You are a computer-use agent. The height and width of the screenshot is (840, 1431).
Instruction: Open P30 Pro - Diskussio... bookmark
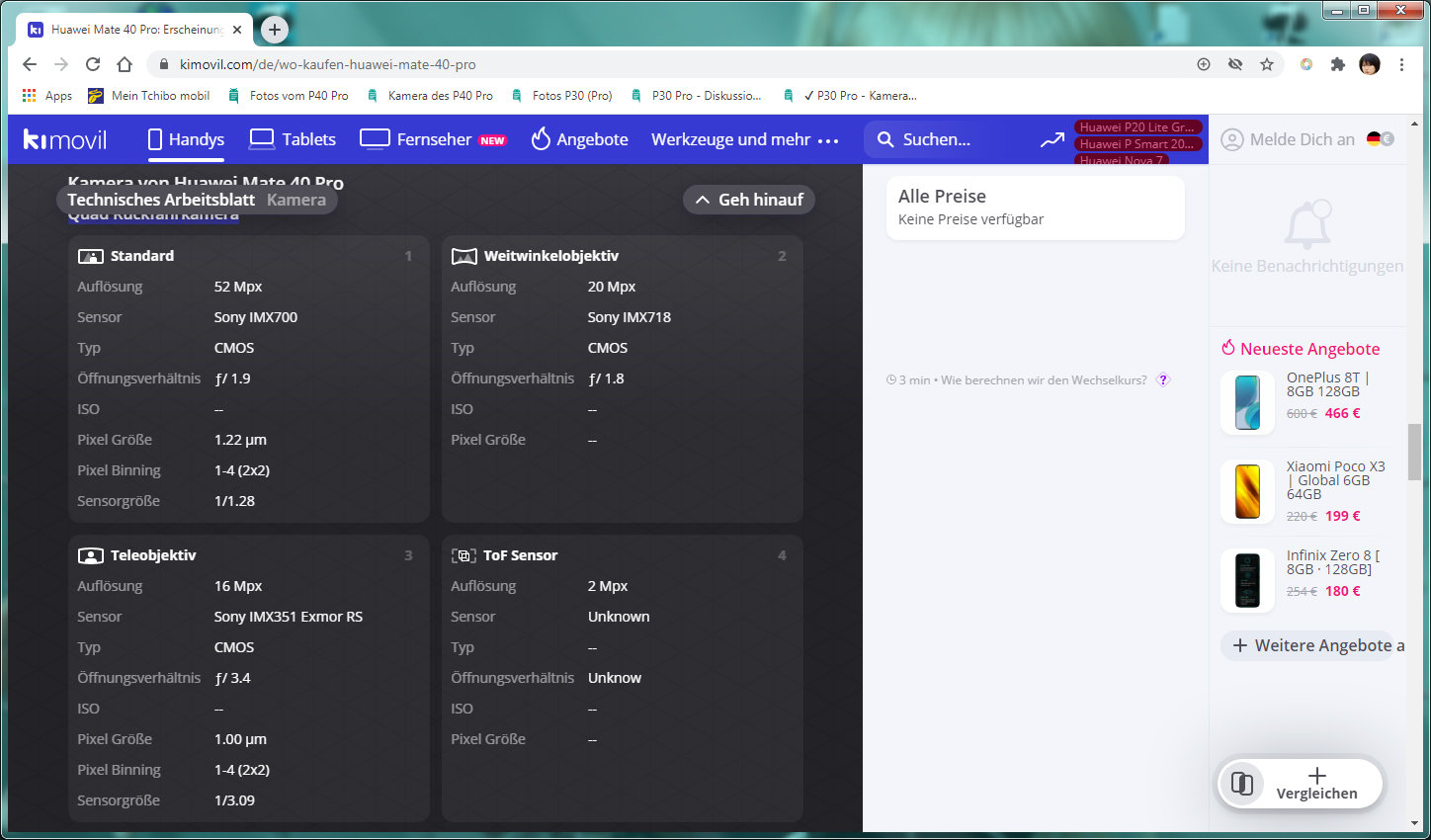click(x=696, y=96)
